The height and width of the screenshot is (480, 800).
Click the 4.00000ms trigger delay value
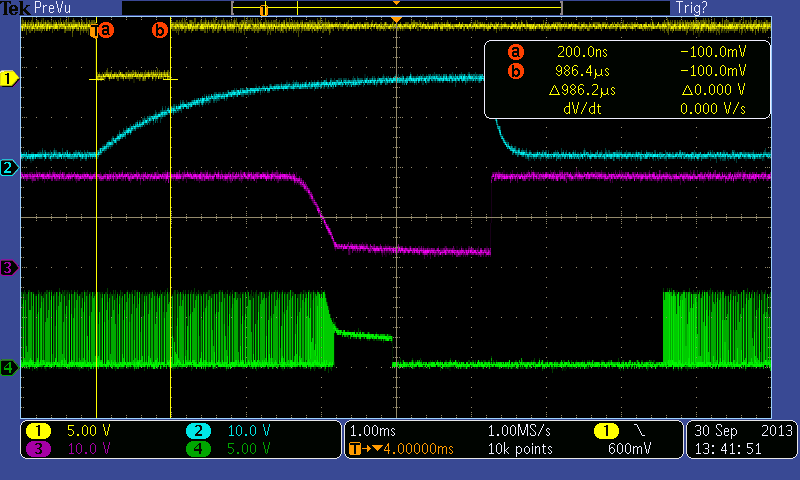(418, 449)
